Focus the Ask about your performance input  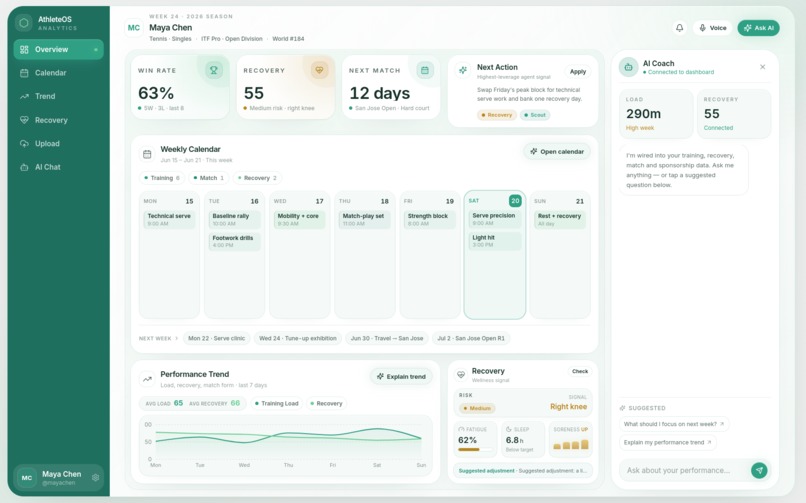[x=684, y=471]
